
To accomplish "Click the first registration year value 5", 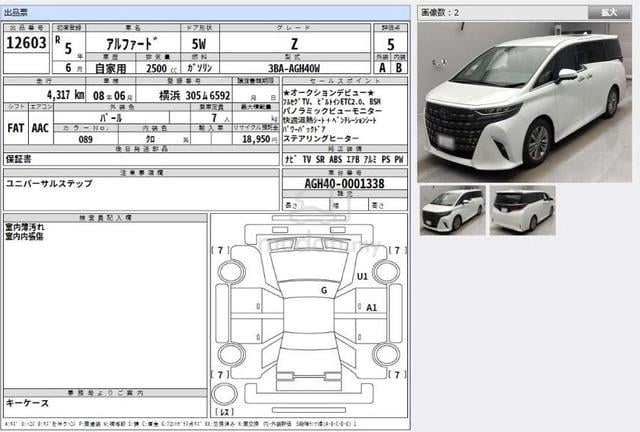I will [68, 49].
